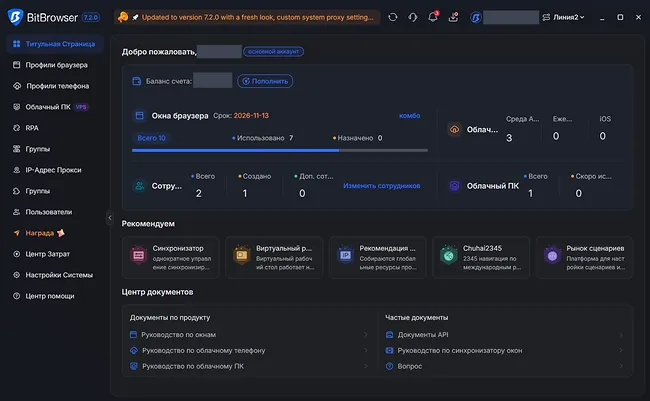Click the комбо link
Viewport: 650px width, 401px height.
tap(410, 116)
